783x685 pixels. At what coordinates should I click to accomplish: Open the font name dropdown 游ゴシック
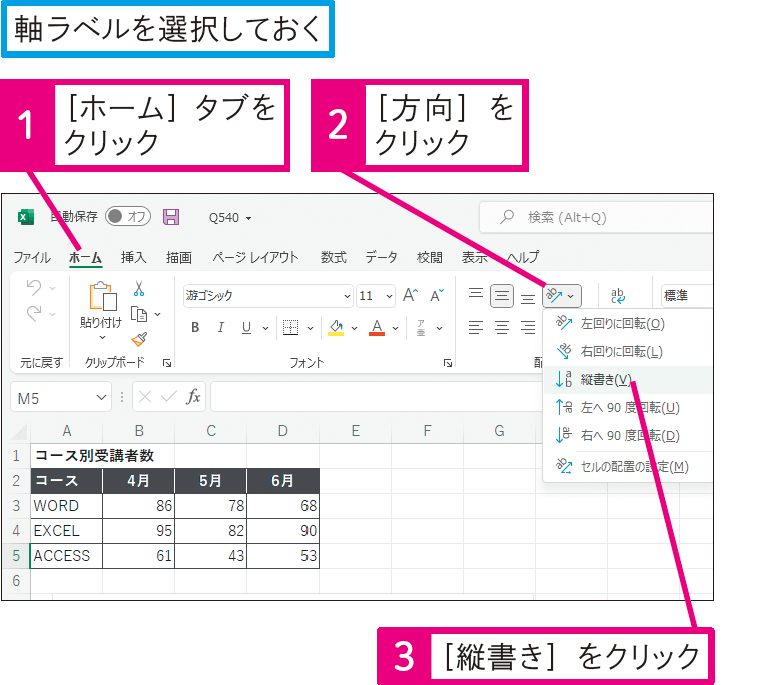(268, 296)
